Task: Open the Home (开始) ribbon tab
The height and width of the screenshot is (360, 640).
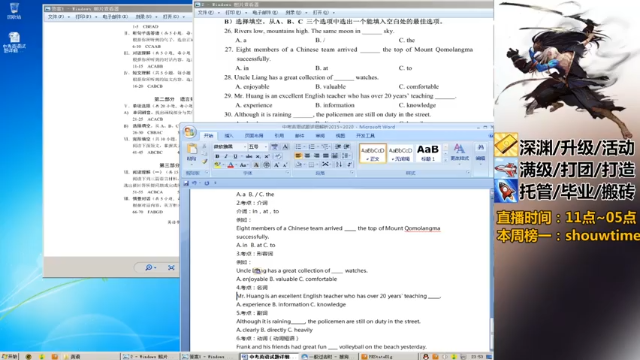Action: [x=209, y=136]
